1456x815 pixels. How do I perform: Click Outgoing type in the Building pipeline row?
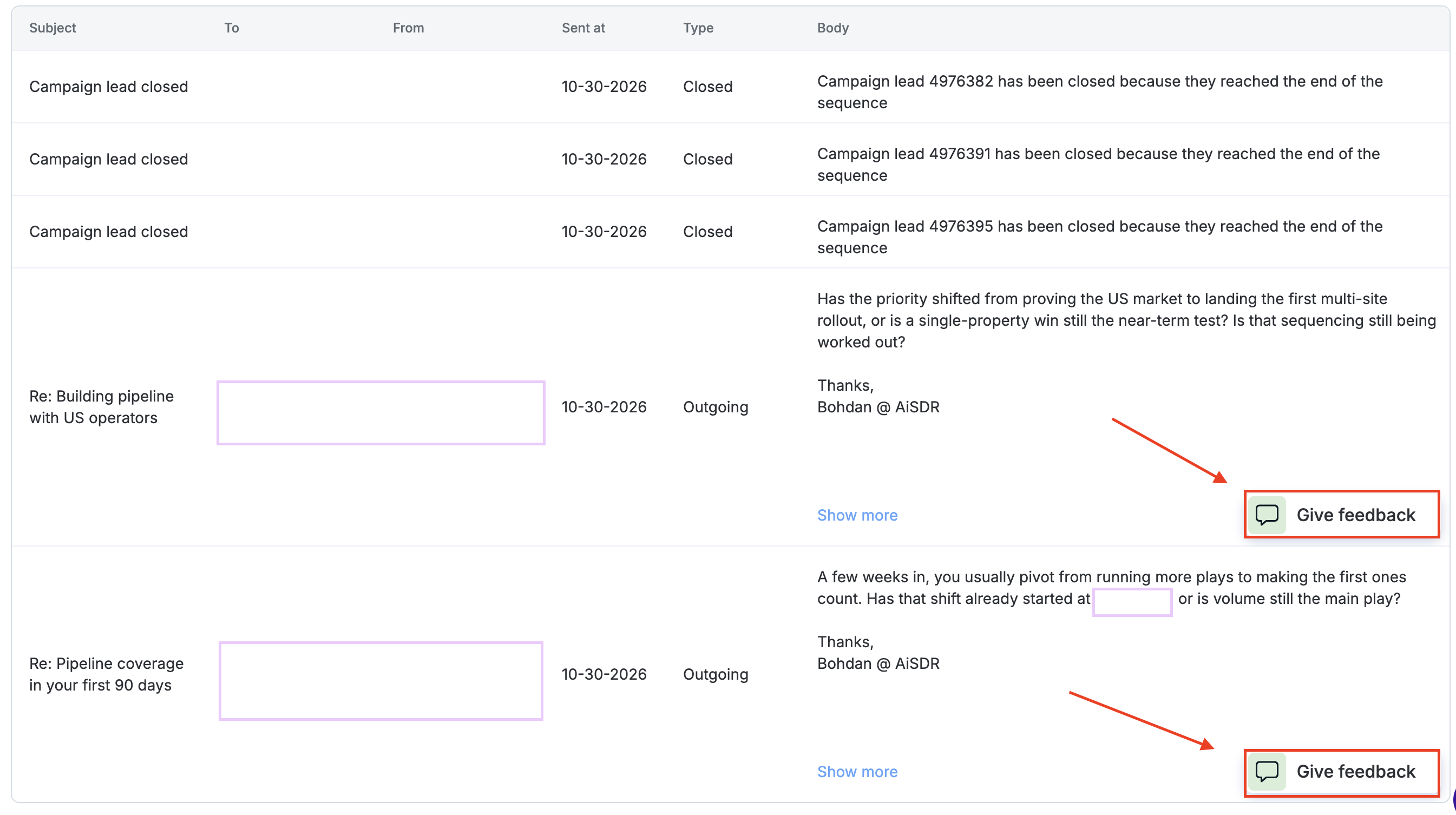click(716, 407)
